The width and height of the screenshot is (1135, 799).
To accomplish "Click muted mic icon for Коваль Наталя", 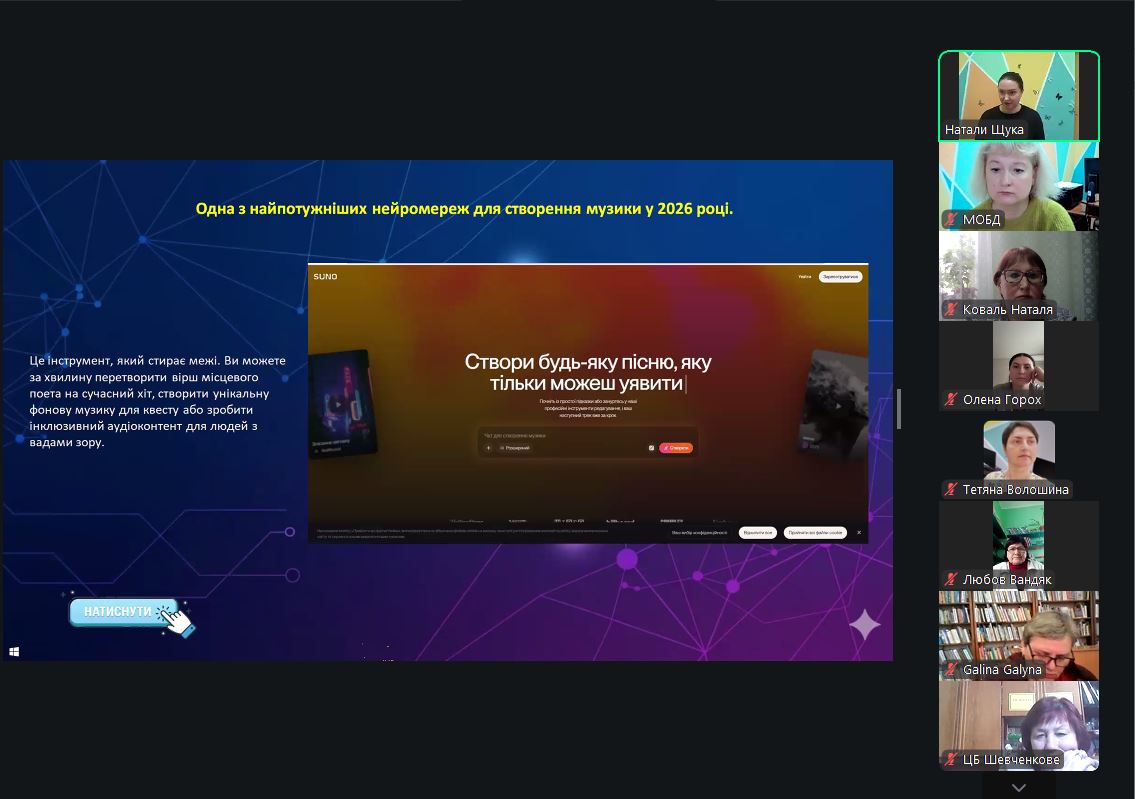I will pyautogui.click(x=952, y=310).
